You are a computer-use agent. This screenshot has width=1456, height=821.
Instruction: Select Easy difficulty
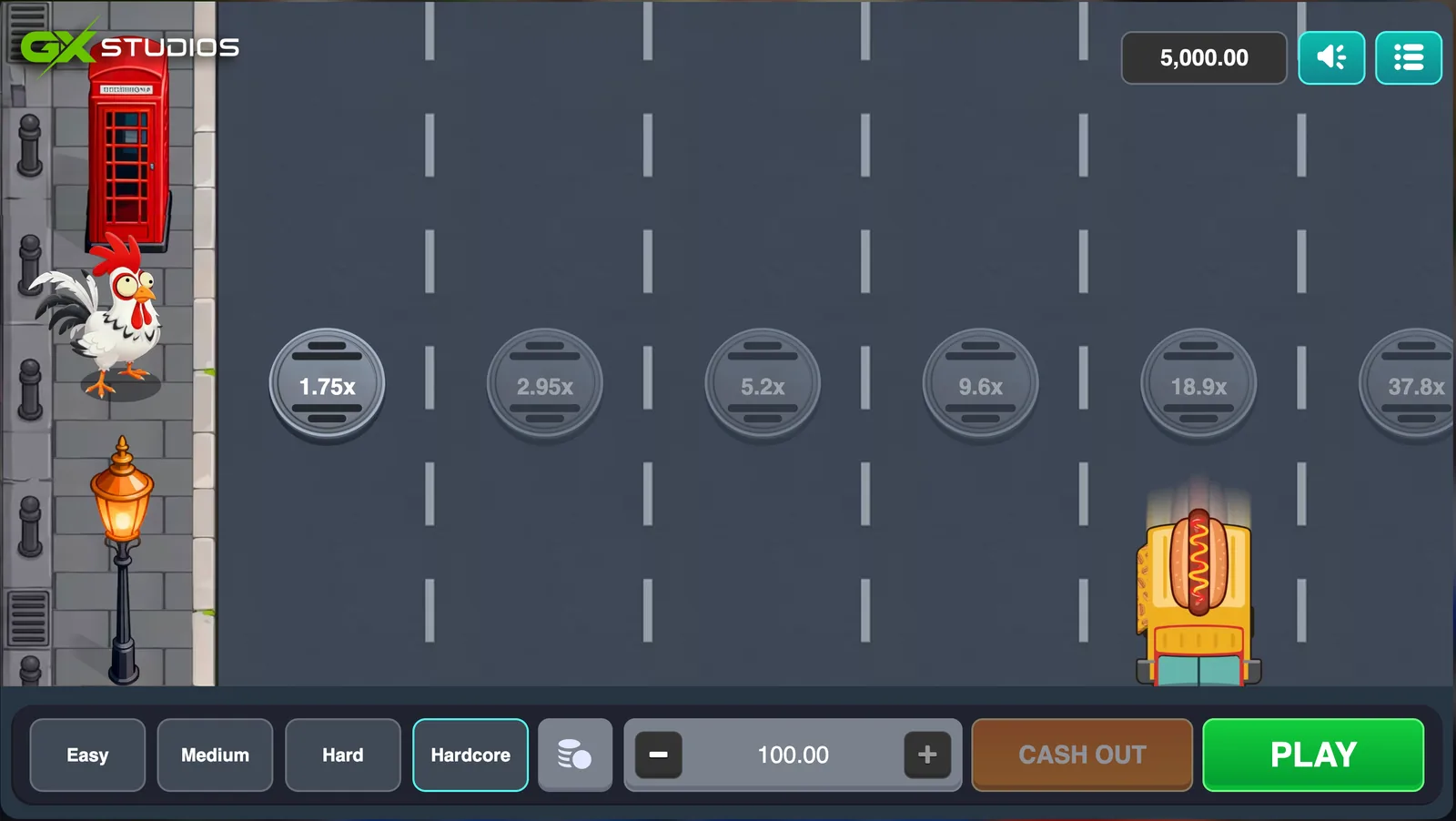point(87,755)
